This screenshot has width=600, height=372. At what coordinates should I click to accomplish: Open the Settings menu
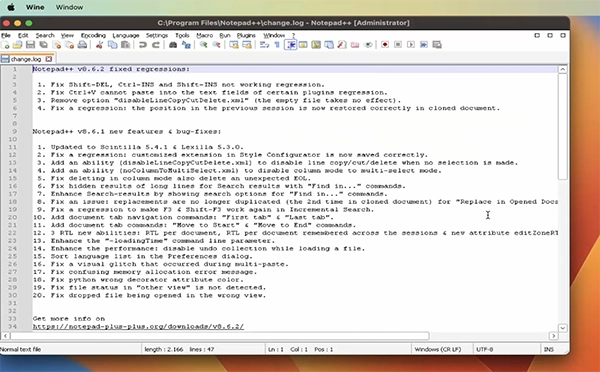click(157, 36)
